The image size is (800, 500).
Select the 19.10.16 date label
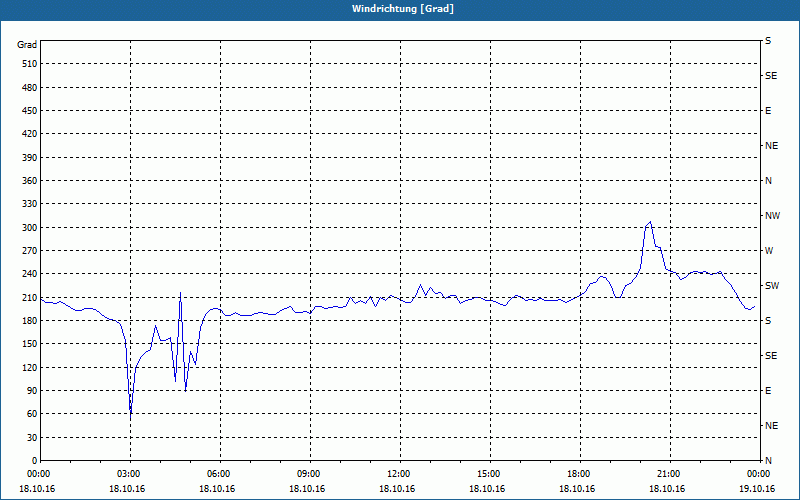pyautogui.click(x=757, y=489)
